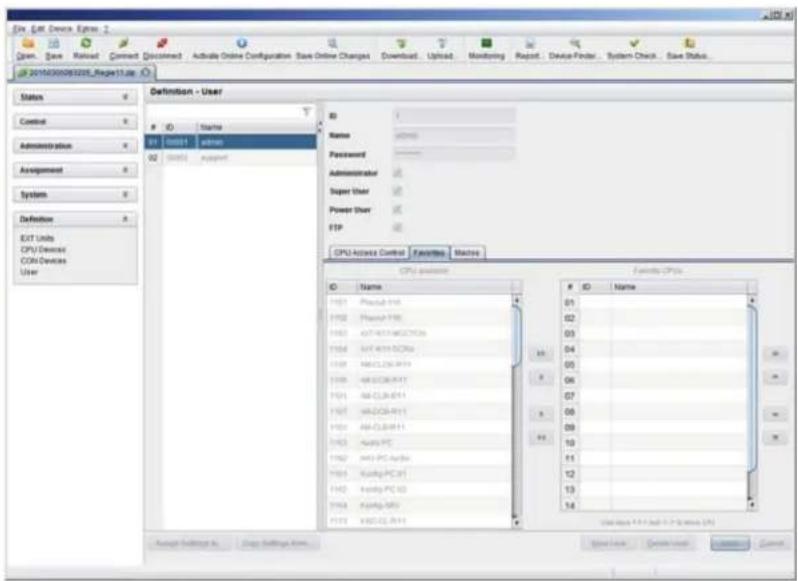Screen dimensions: 798x581
Task: Click the user Name input field
Action: point(454,136)
